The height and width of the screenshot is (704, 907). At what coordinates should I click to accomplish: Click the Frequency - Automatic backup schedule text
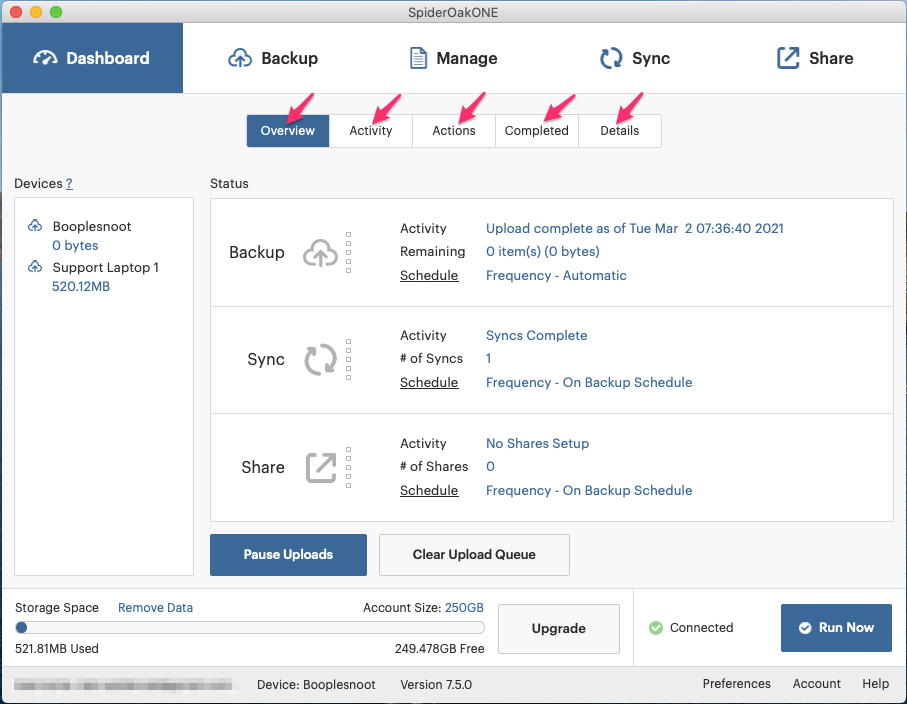(556, 275)
